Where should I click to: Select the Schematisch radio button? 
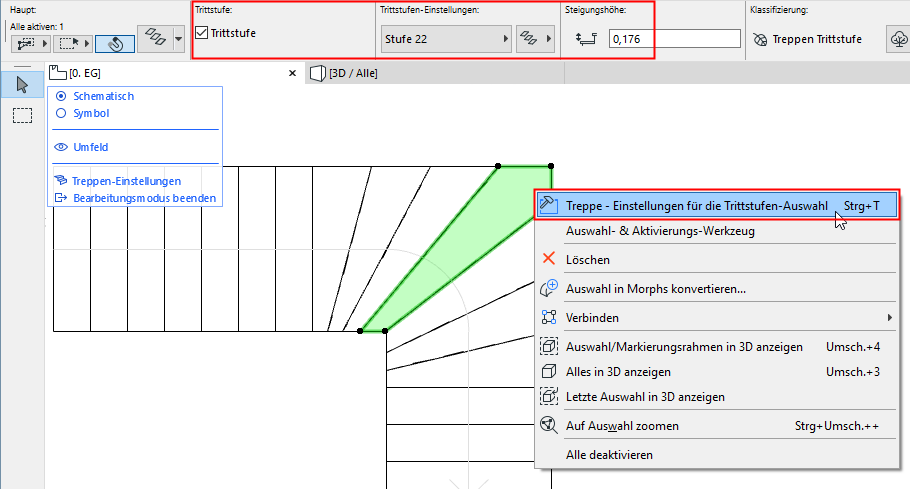click(61, 96)
